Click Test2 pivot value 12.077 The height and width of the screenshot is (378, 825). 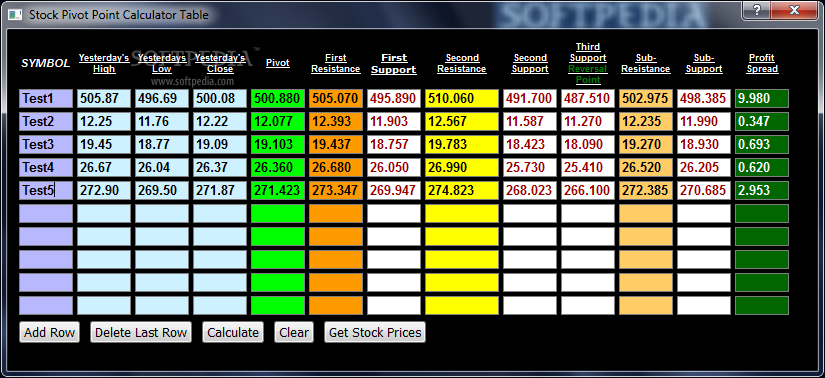278,122
